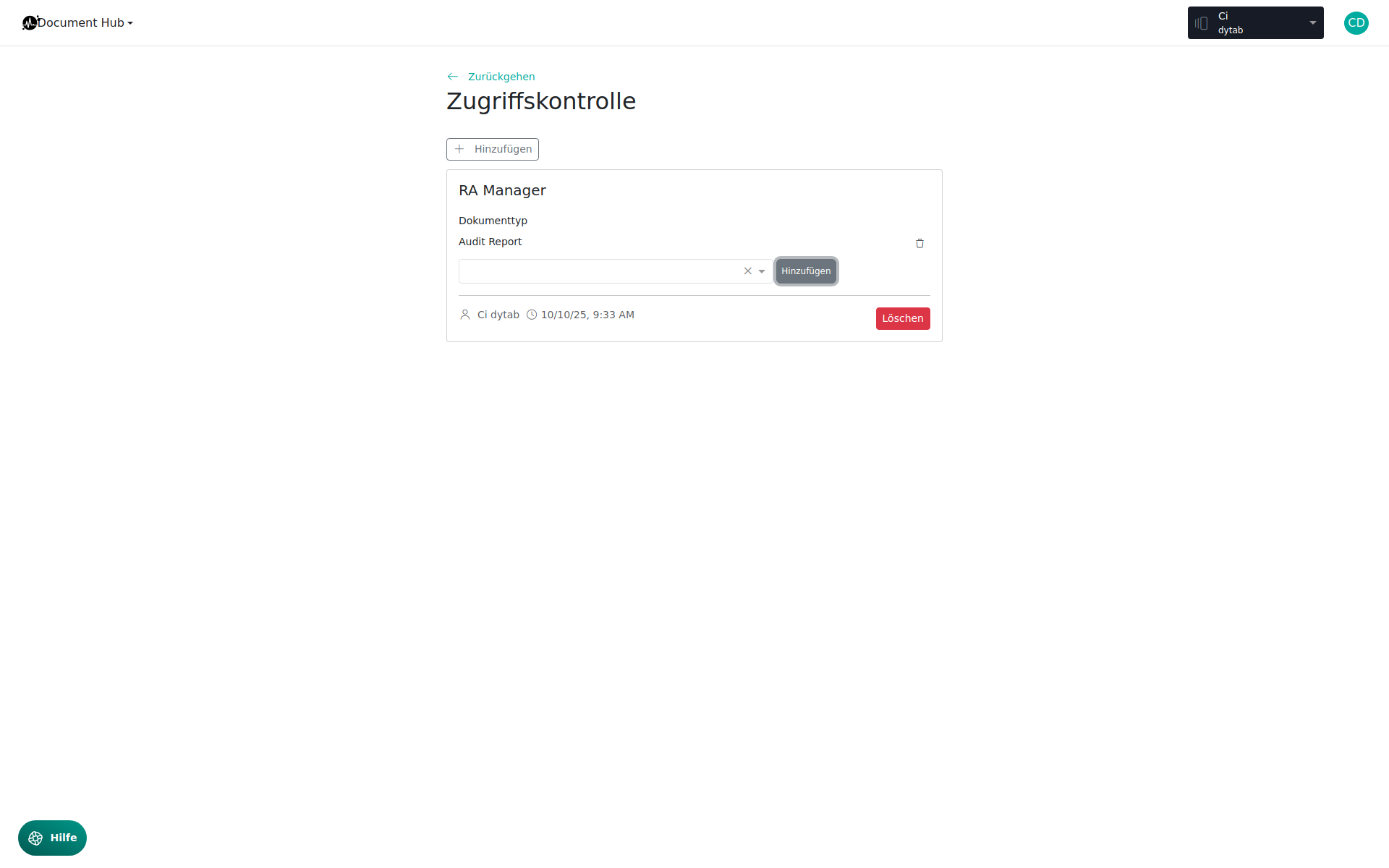This screenshot has height=868, width=1389.
Task: Click the red Löschen button
Action: point(903,319)
